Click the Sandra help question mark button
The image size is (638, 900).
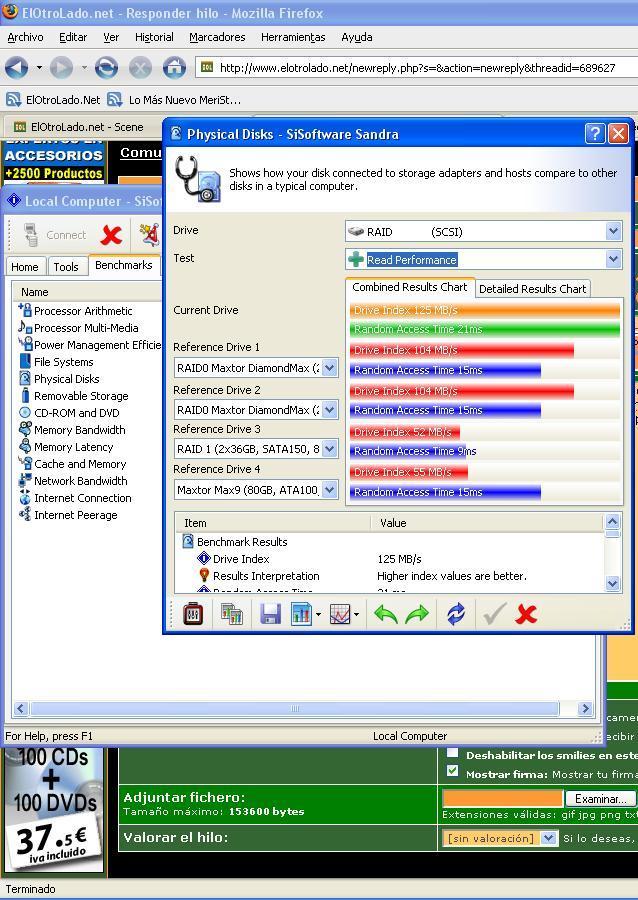[x=595, y=134]
